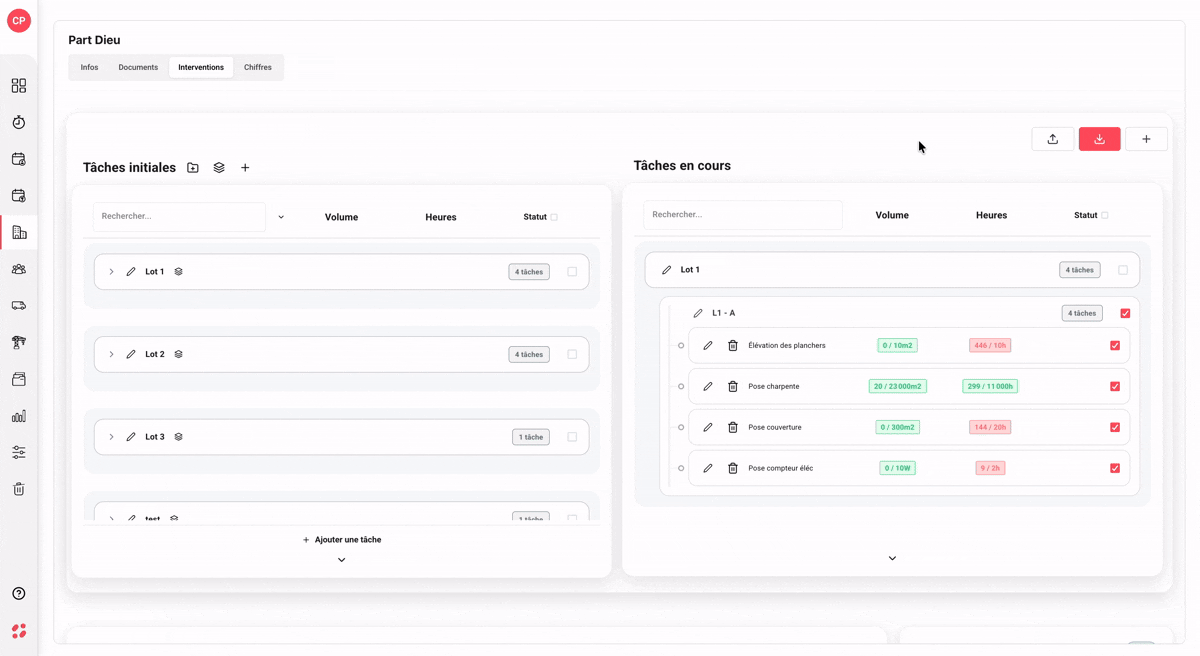Delete the Pose couverture task
The height and width of the screenshot is (656, 1200).
point(733,427)
